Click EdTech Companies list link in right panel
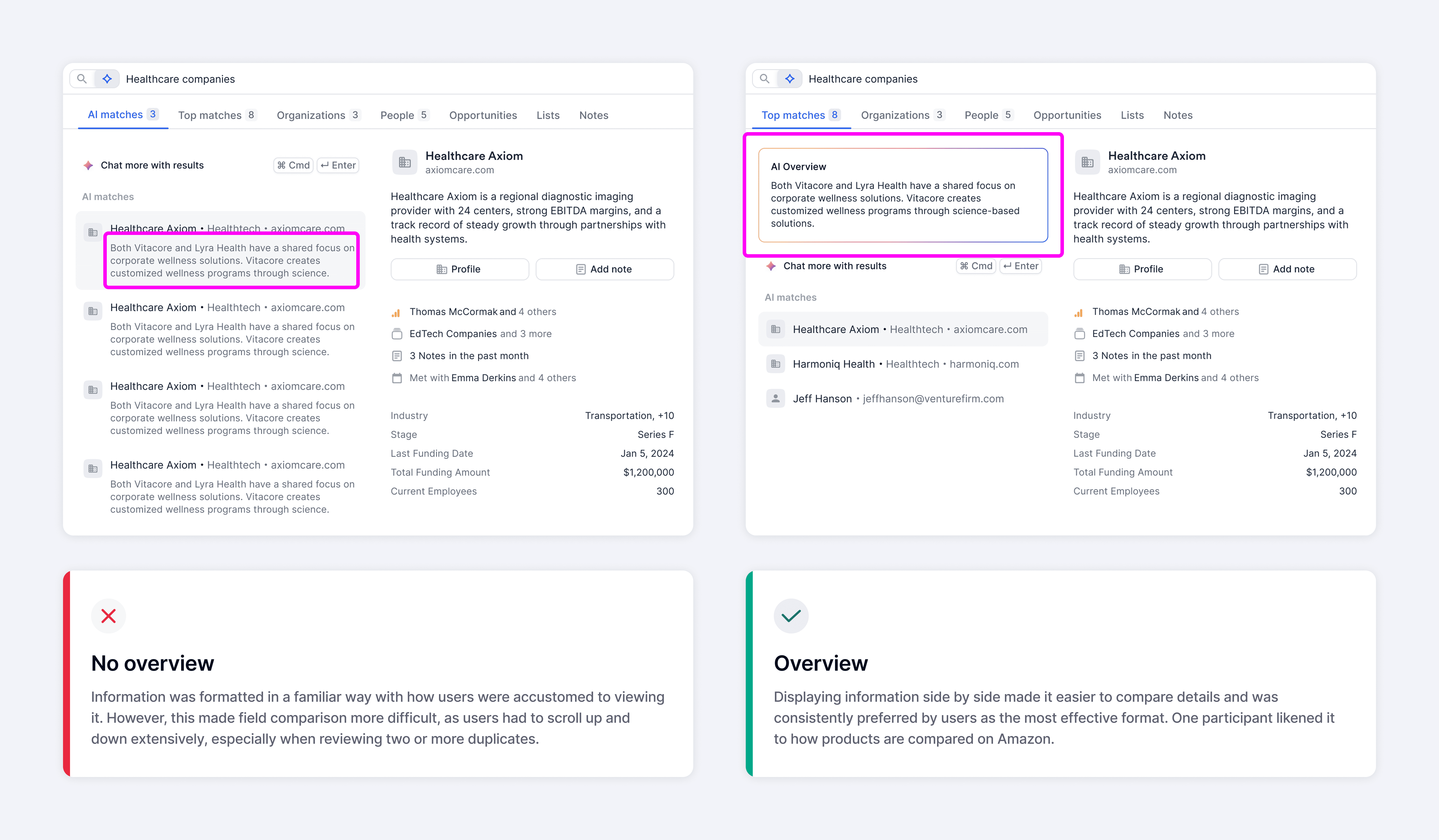 click(x=1136, y=333)
